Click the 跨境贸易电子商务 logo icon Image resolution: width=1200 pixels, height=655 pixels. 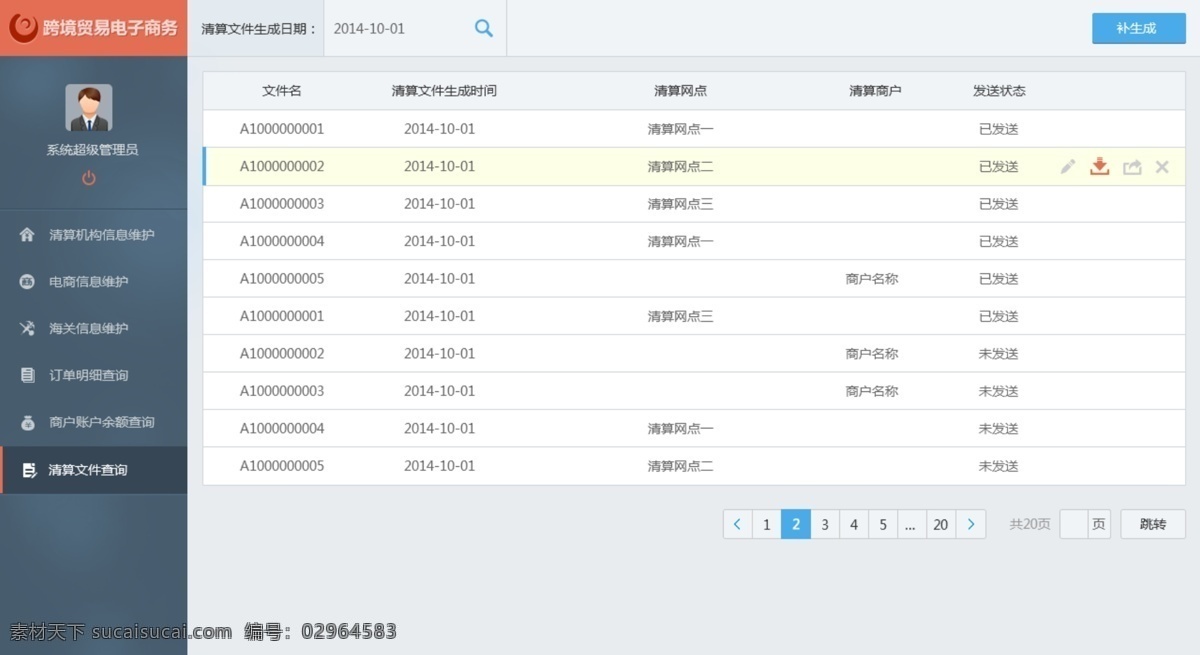(x=23, y=28)
